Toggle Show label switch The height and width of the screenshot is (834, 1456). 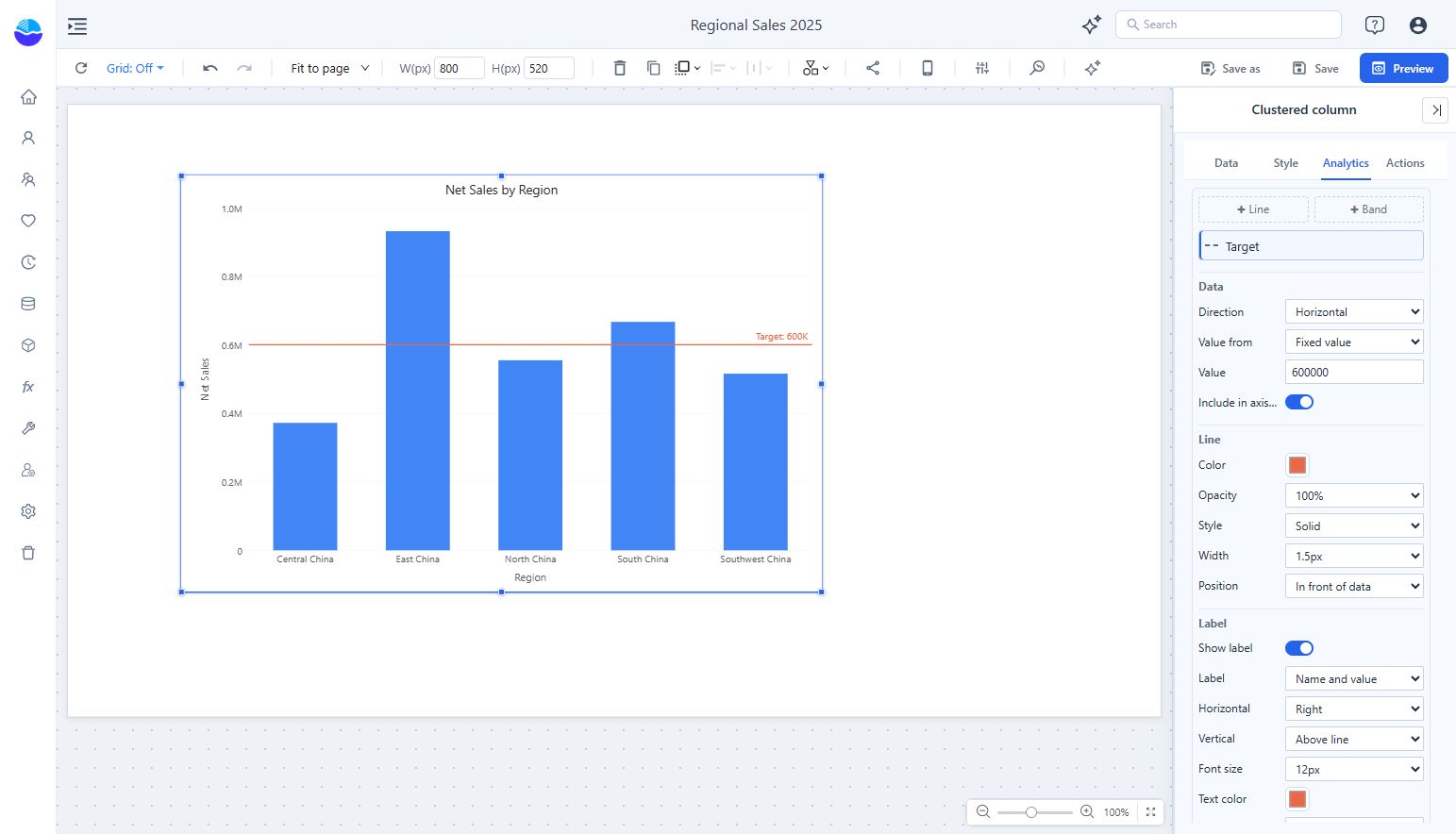1299,648
